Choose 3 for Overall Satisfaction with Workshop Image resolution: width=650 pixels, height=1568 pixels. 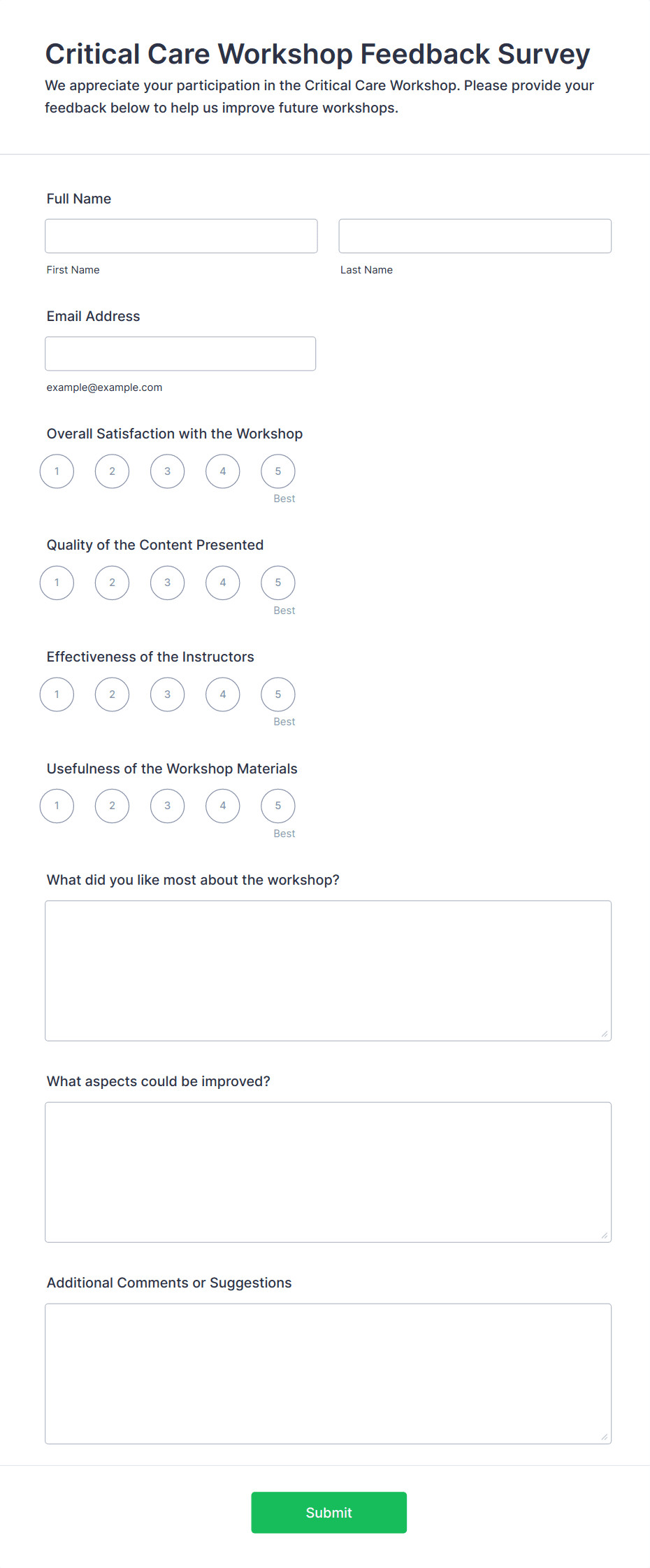click(x=167, y=471)
